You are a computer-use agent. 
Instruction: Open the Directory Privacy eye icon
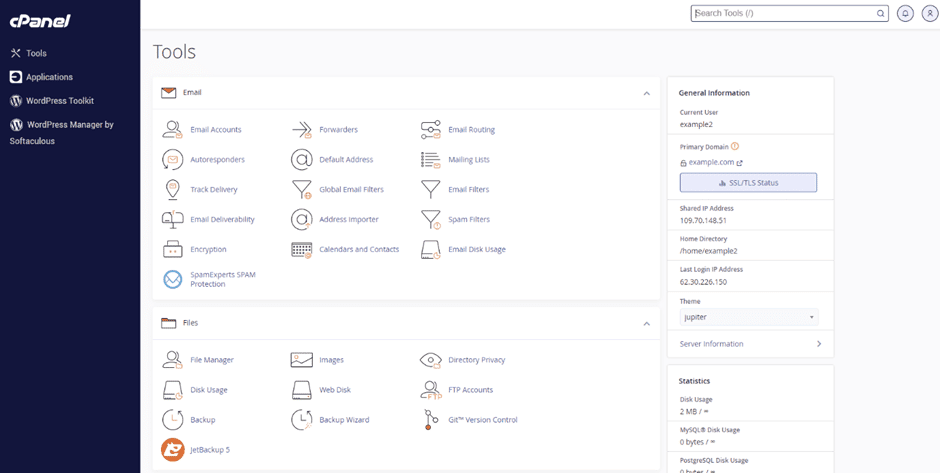(430, 360)
